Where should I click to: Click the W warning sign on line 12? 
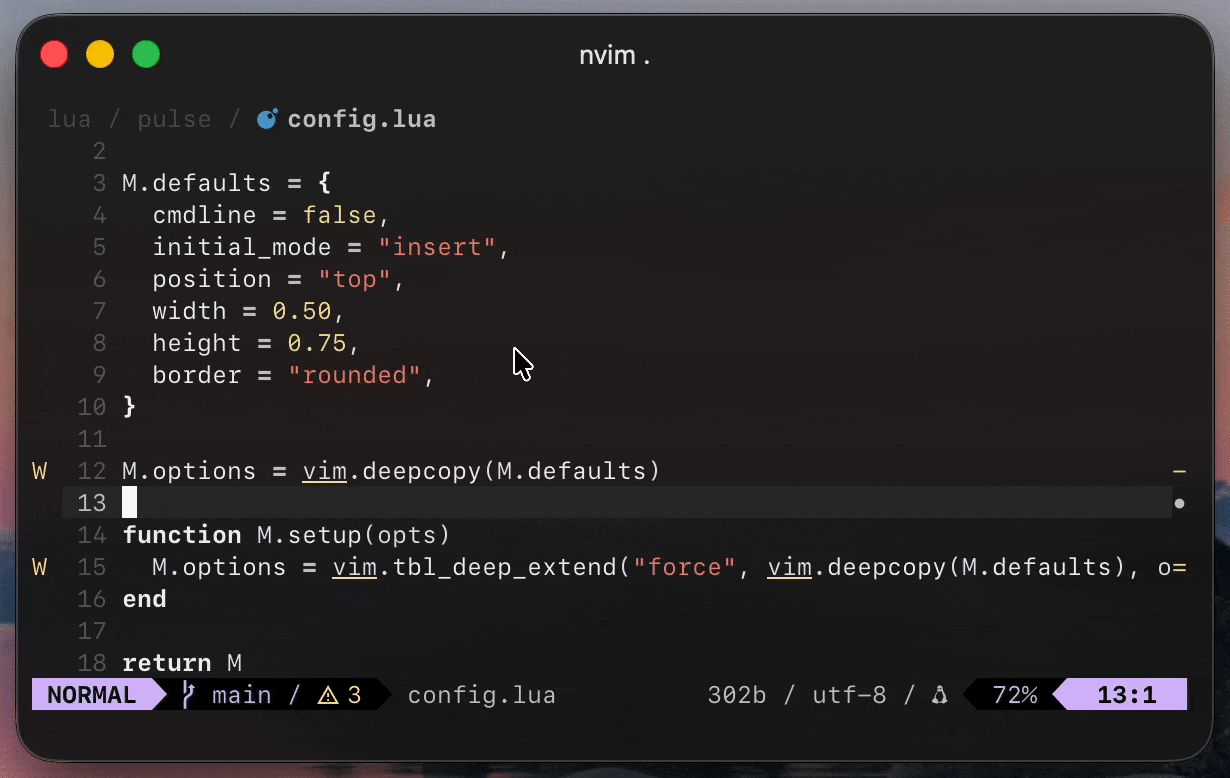click(40, 471)
